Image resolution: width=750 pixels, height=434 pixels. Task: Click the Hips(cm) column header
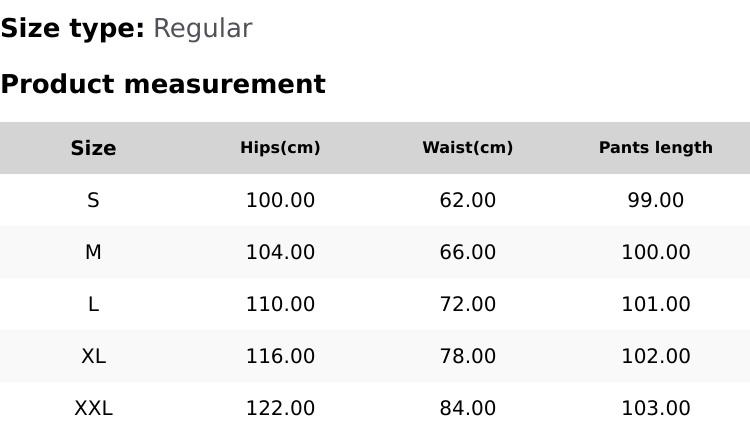coord(280,148)
